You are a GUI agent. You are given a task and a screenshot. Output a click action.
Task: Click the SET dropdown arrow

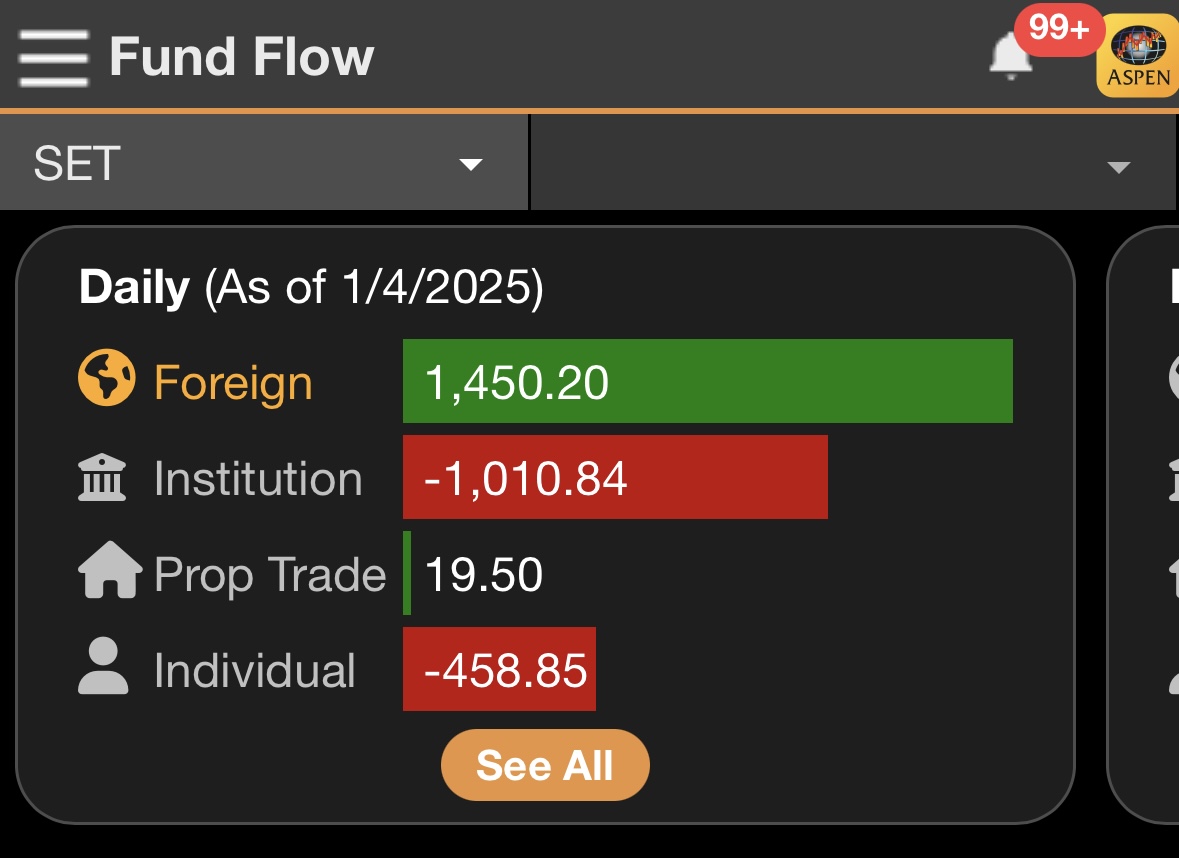pyautogui.click(x=470, y=165)
